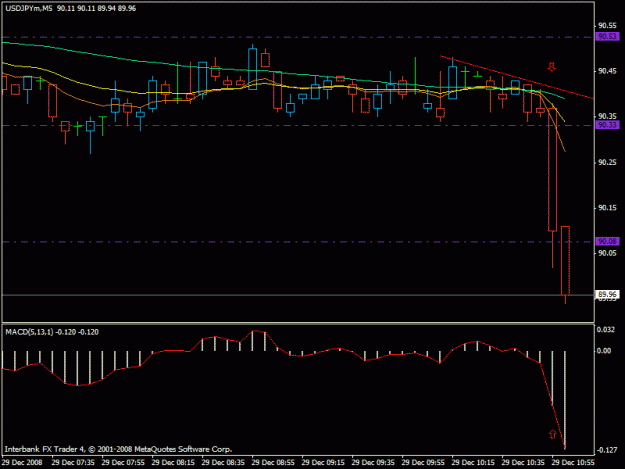Click the red down arrow marker above the trendline
The height and width of the screenshot is (469, 625).
pos(552,67)
